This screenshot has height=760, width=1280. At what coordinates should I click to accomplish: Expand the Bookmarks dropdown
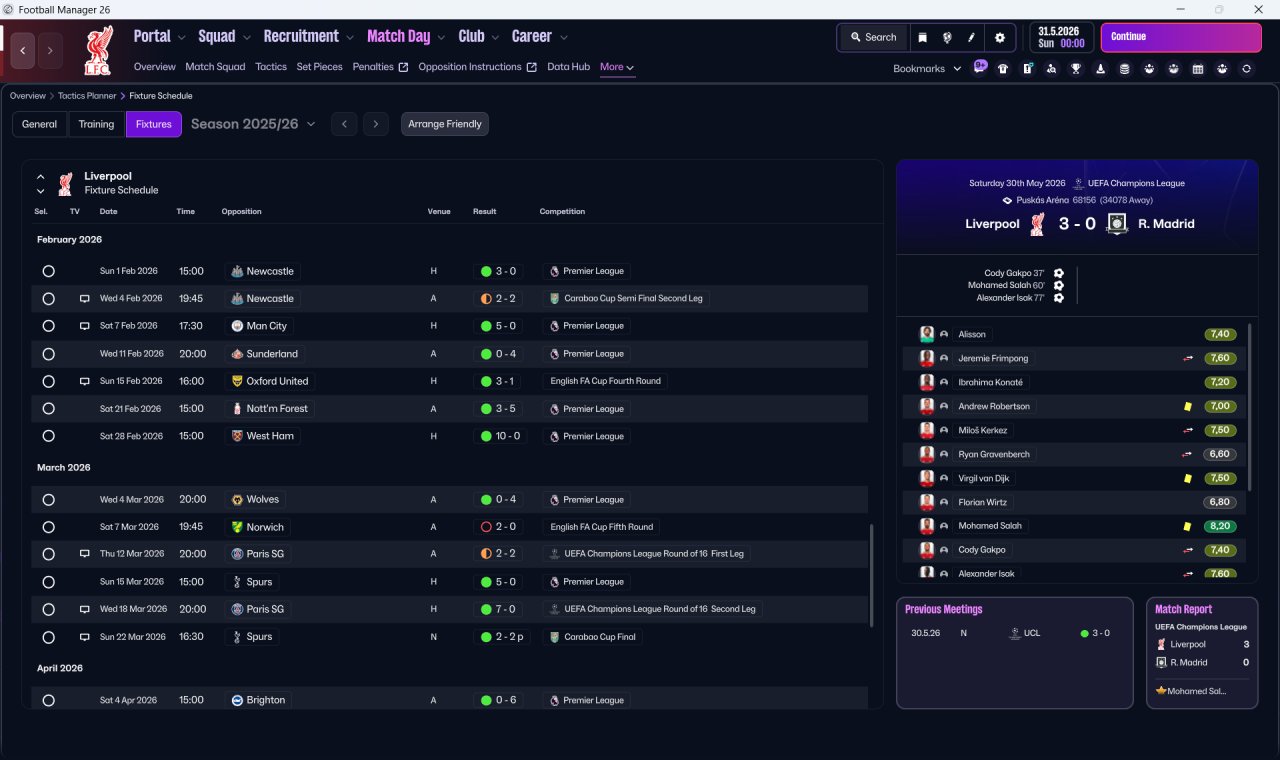pyautogui.click(x=927, y=69)
